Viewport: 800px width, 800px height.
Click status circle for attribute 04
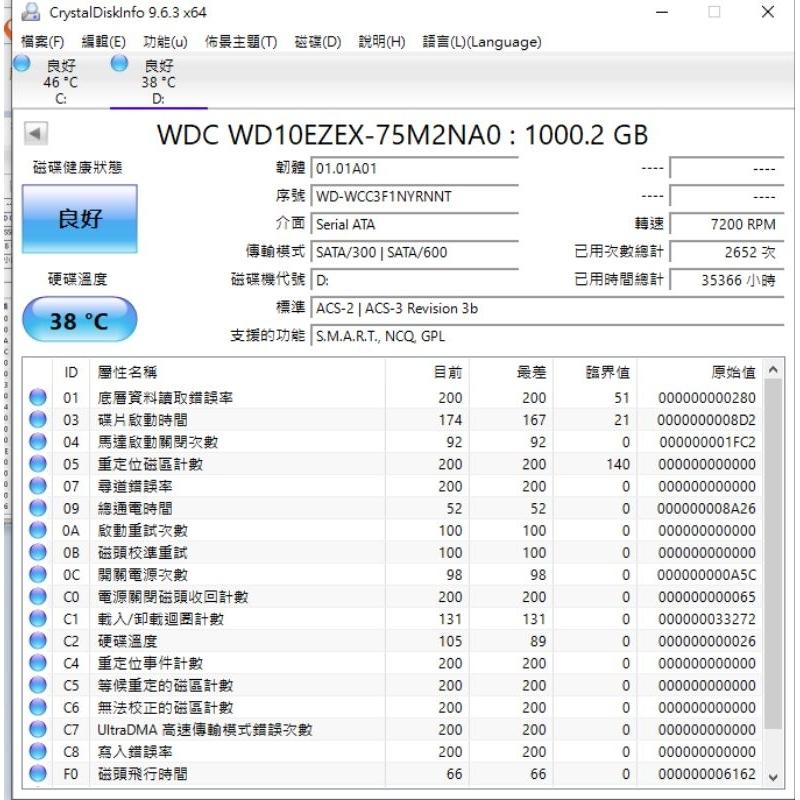(x=38, y=441)
